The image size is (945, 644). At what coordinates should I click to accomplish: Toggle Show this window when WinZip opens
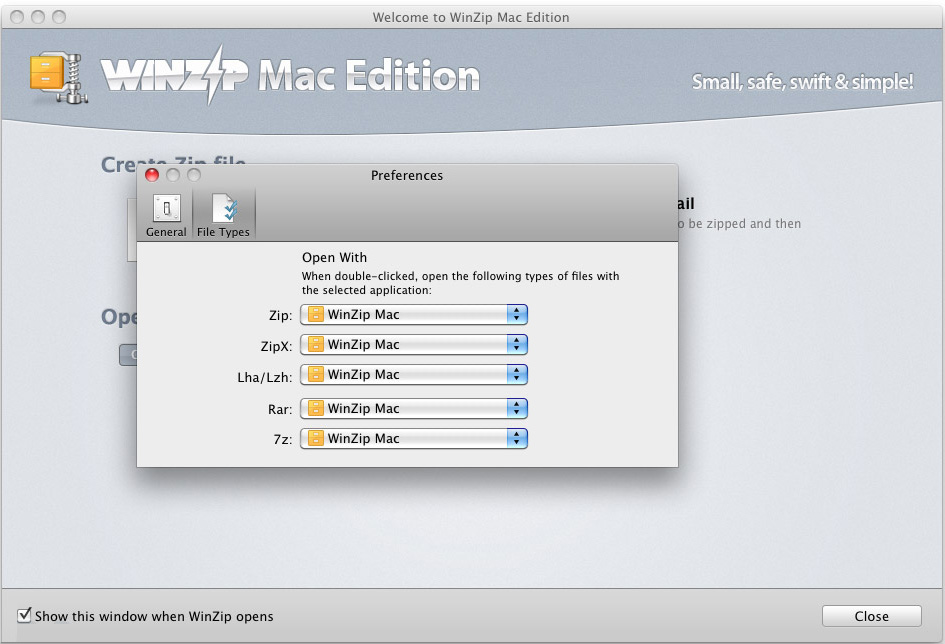(25, 615)
